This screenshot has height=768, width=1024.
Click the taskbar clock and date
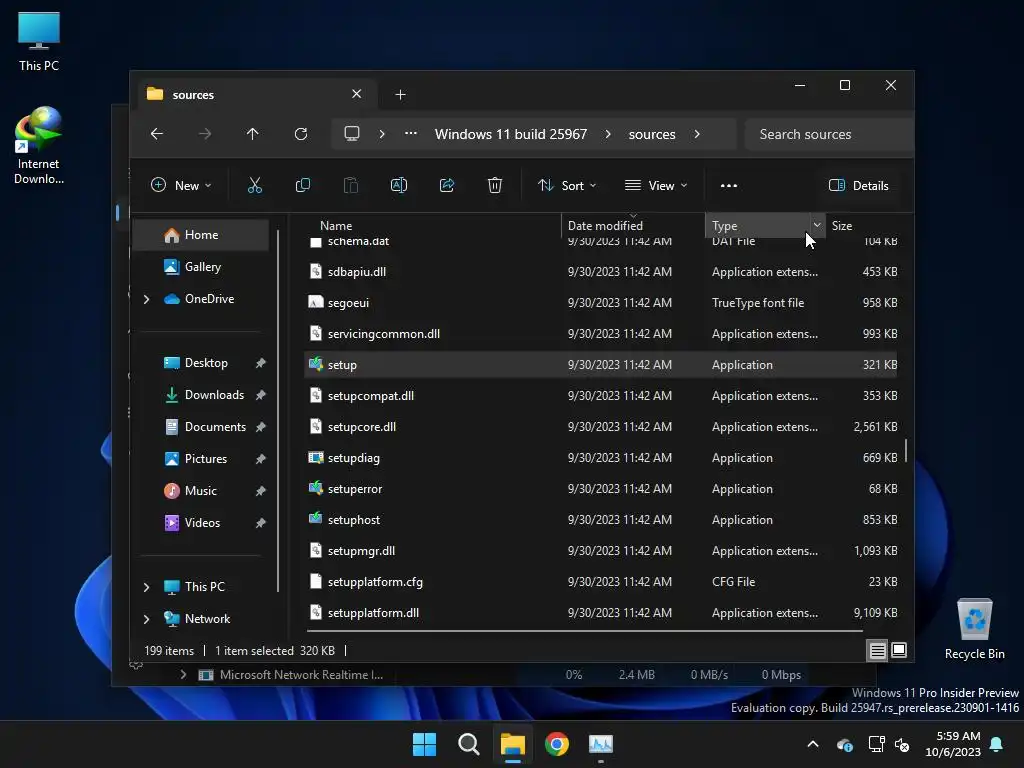click(x=953, y=744)
